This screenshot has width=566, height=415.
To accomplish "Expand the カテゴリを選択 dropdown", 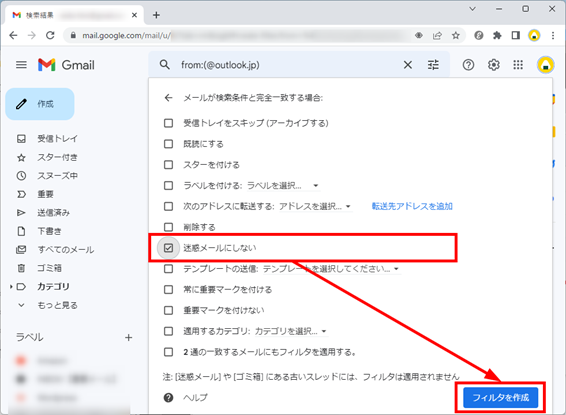I will 291,331.
